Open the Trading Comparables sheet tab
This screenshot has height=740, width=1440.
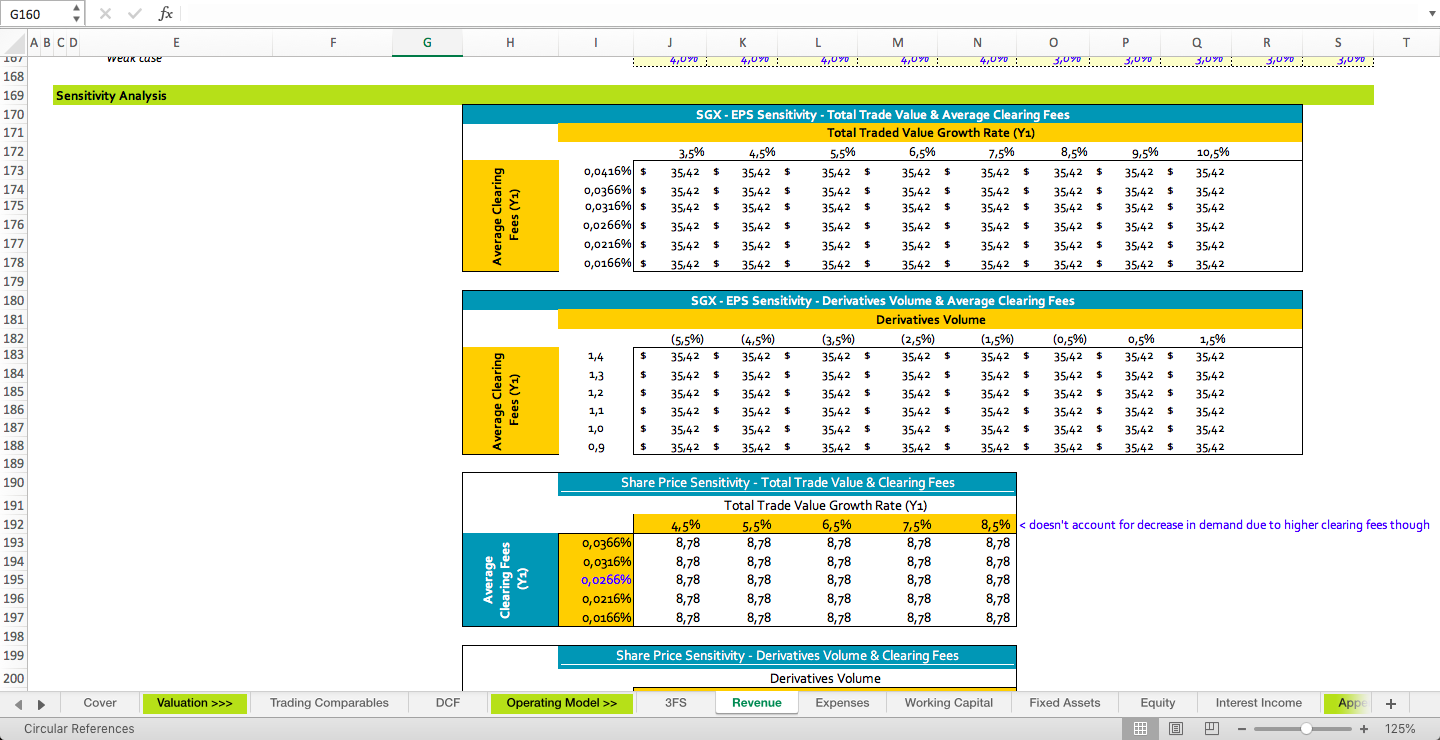(x=329, y=703)
